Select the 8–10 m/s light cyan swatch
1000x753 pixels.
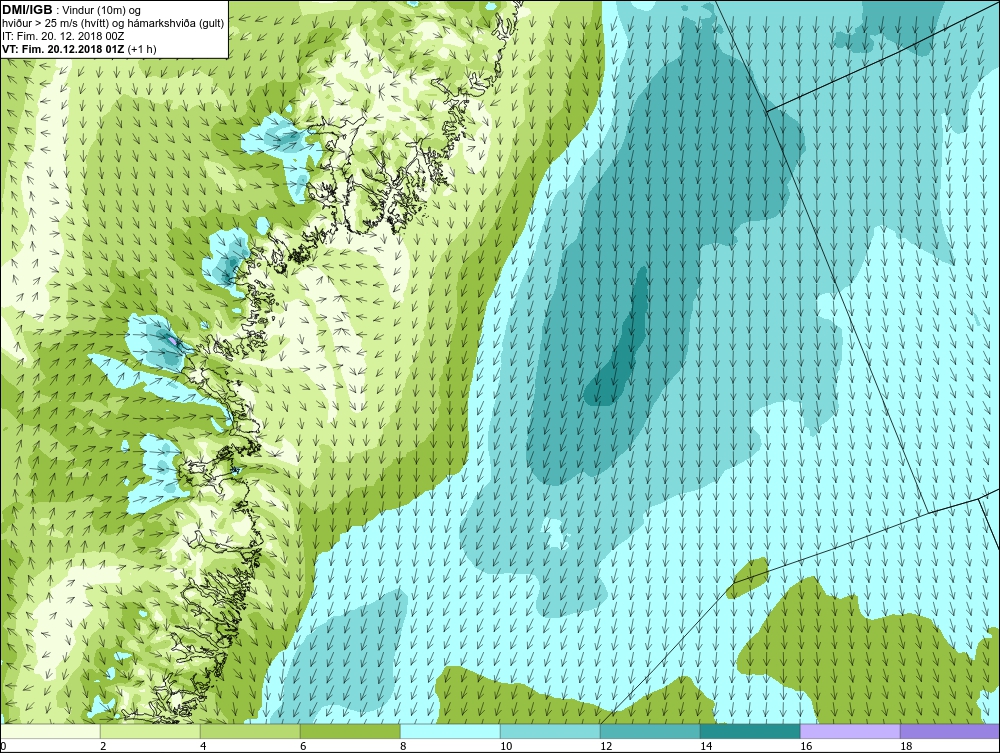(x=450, y=731)
